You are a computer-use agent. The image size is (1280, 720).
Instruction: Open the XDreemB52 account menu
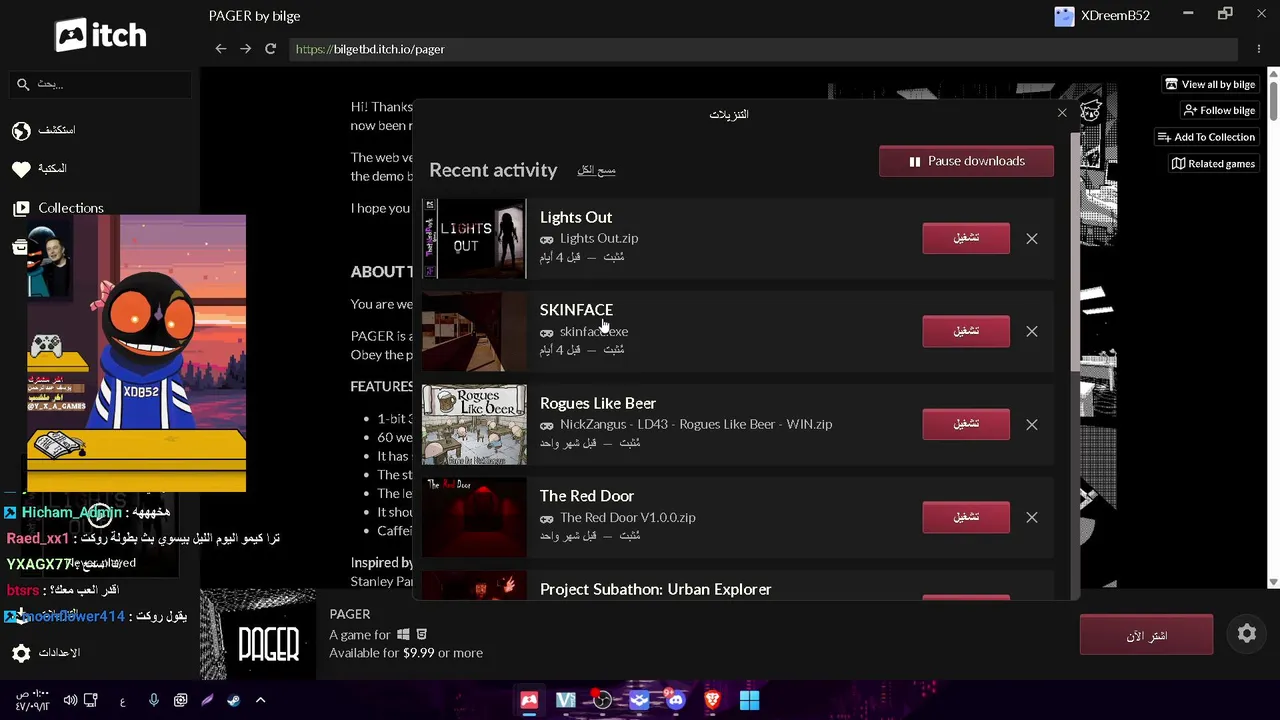pos(1103,16)
